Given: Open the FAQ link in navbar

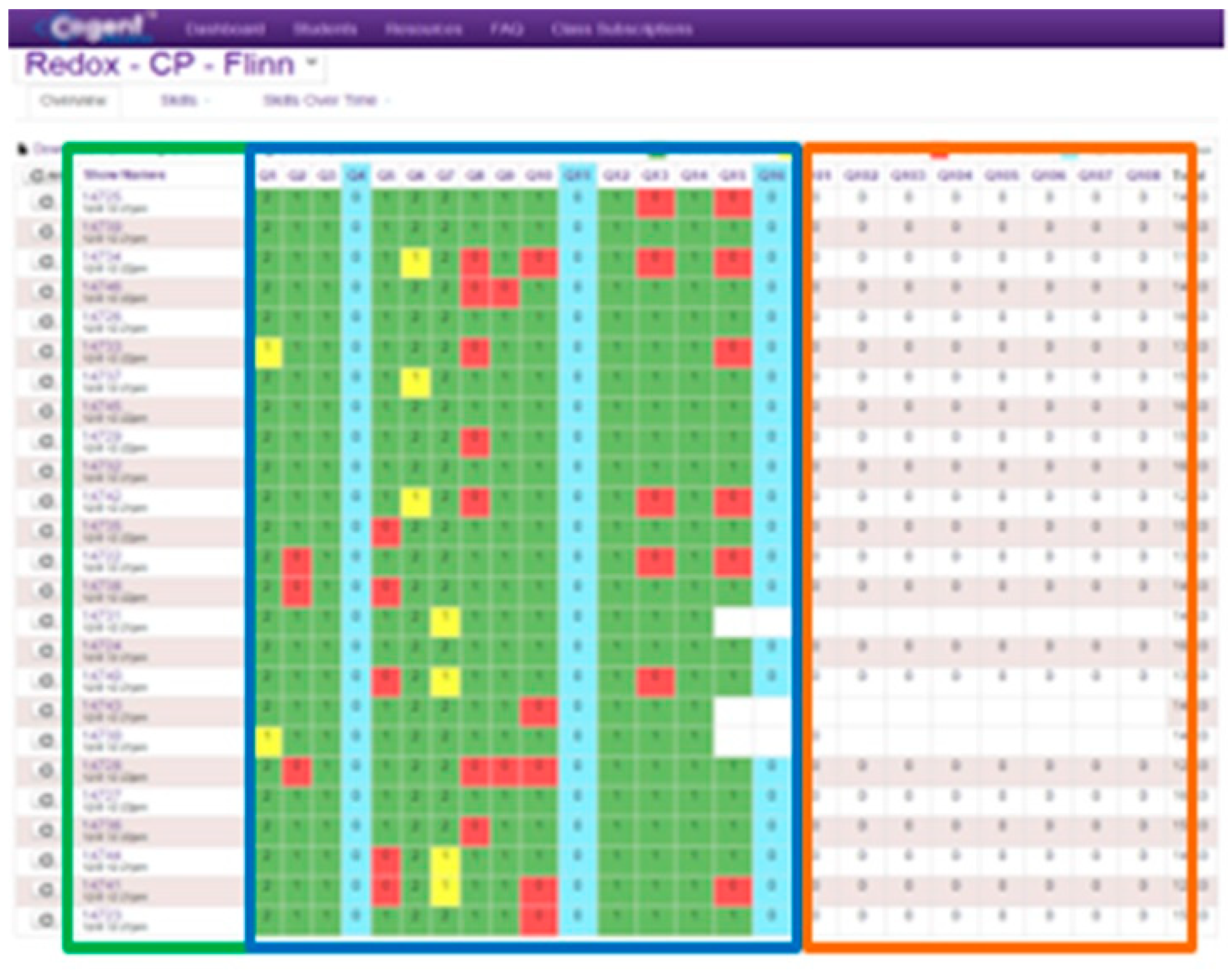Looking at the screenshot, I should point(506,28).
